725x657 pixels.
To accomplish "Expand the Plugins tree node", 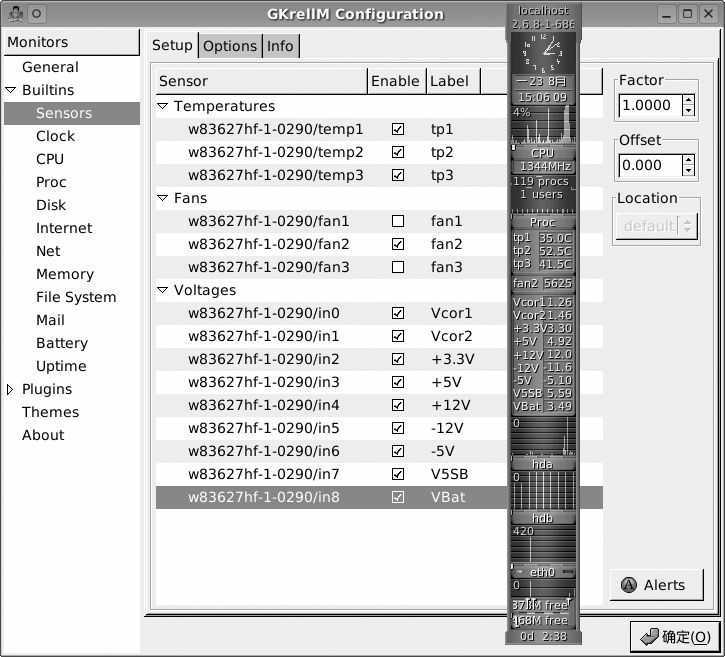I will [x=11, y=389].
